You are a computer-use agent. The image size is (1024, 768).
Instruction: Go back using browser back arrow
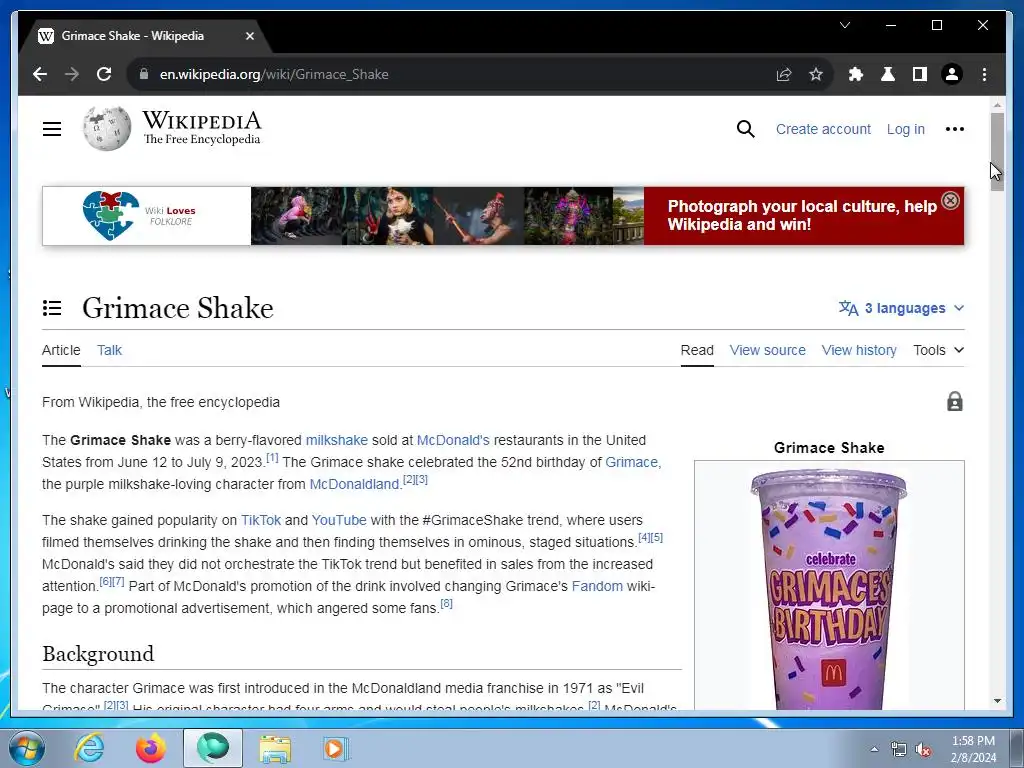[x=40, y=74]
